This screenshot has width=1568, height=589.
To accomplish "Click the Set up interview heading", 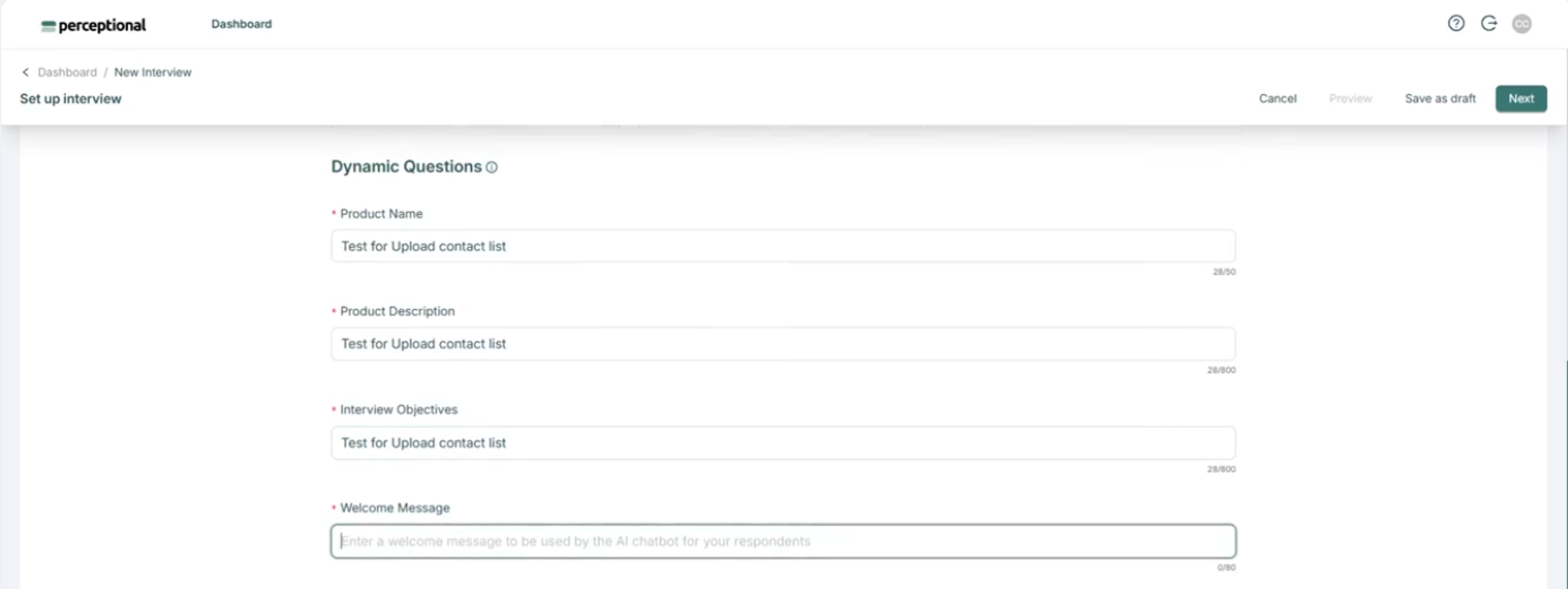I will click(69, 98).
